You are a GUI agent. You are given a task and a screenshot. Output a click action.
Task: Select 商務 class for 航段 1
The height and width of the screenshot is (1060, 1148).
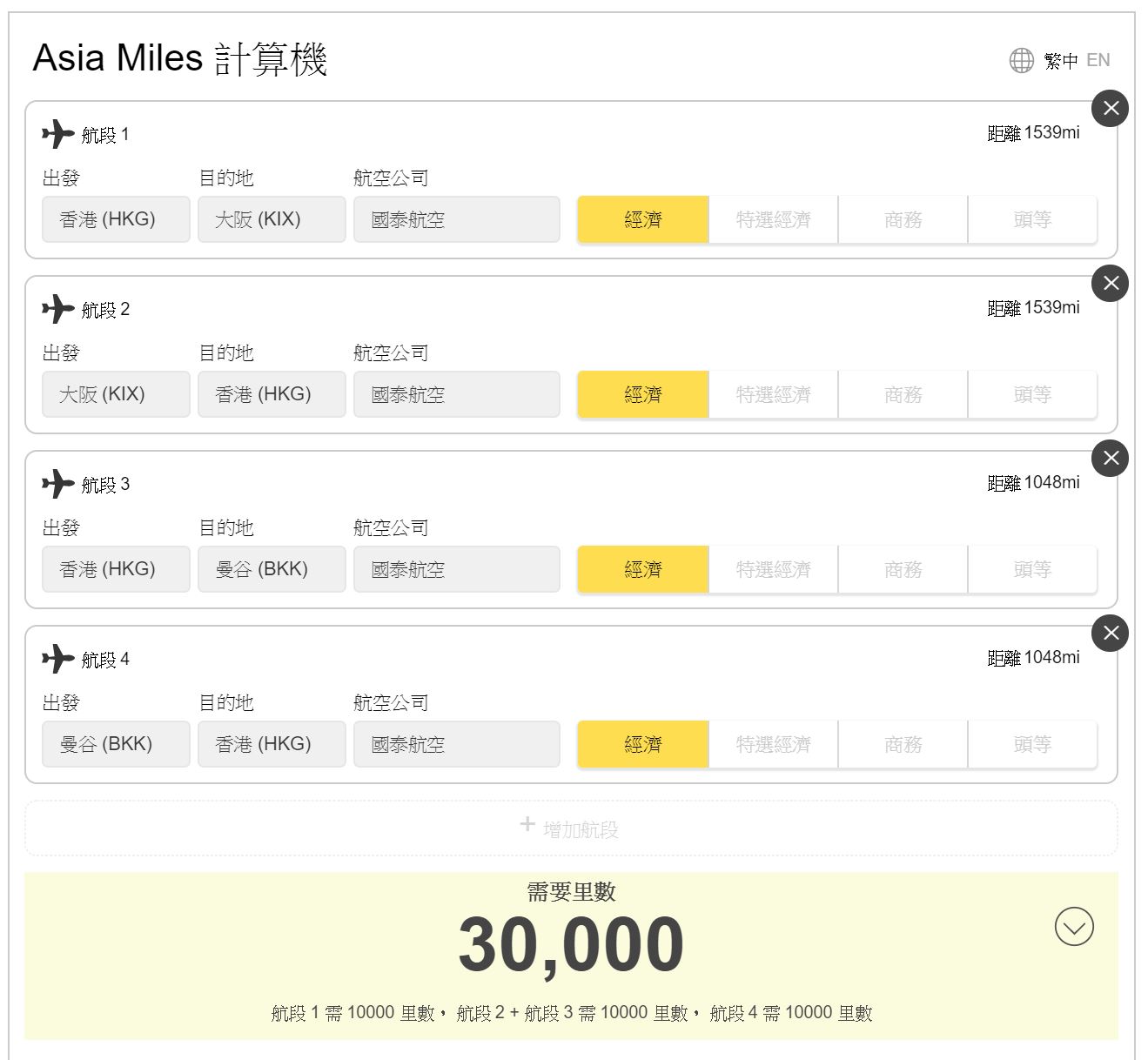(x=903, y=219)
